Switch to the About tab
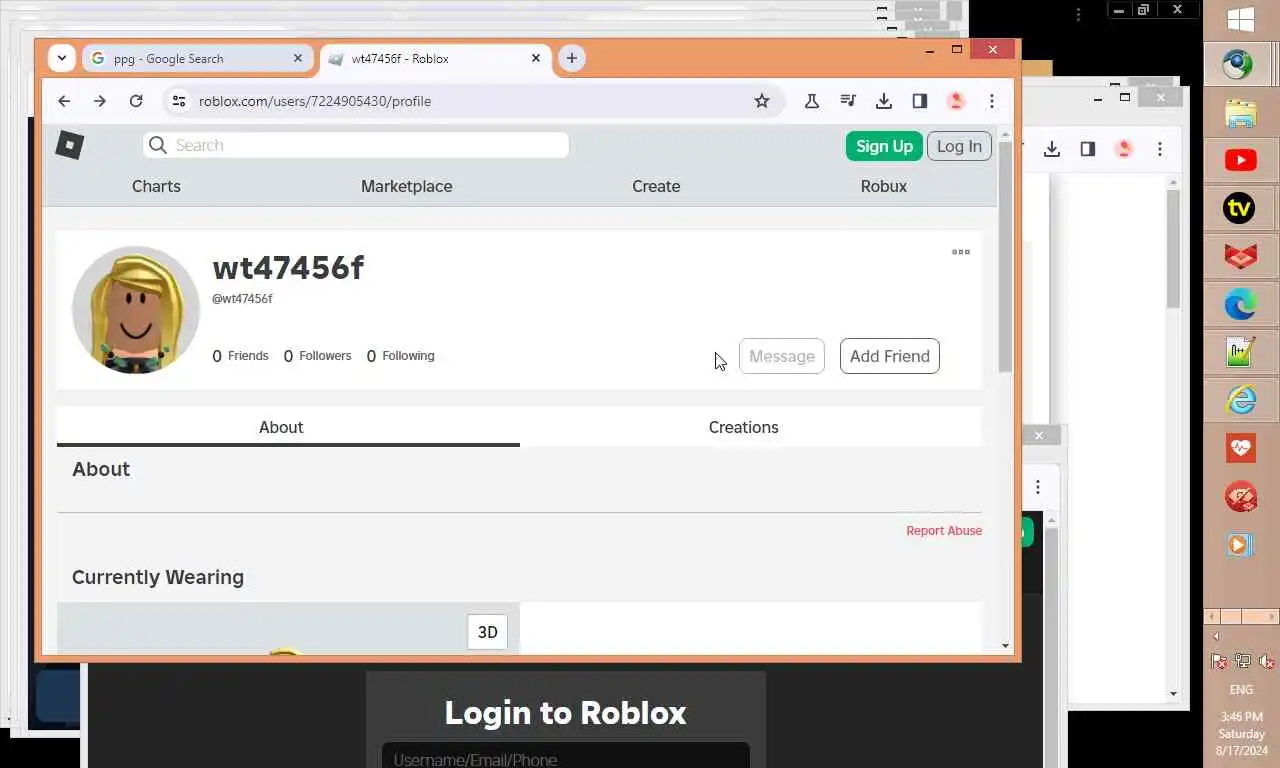Viewport: 1280px width, 768px height. [x=288, y=427]
